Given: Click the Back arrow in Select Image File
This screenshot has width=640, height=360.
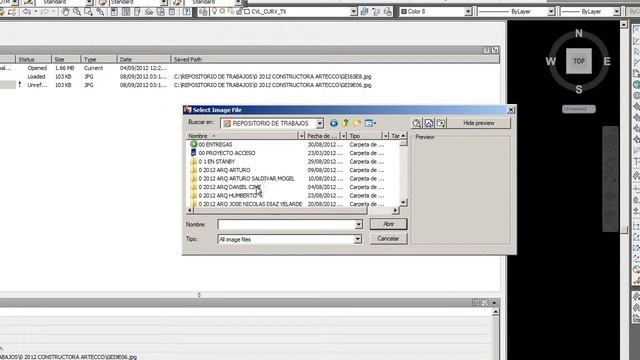Looking at the screenshot, I should coord(334,123).
